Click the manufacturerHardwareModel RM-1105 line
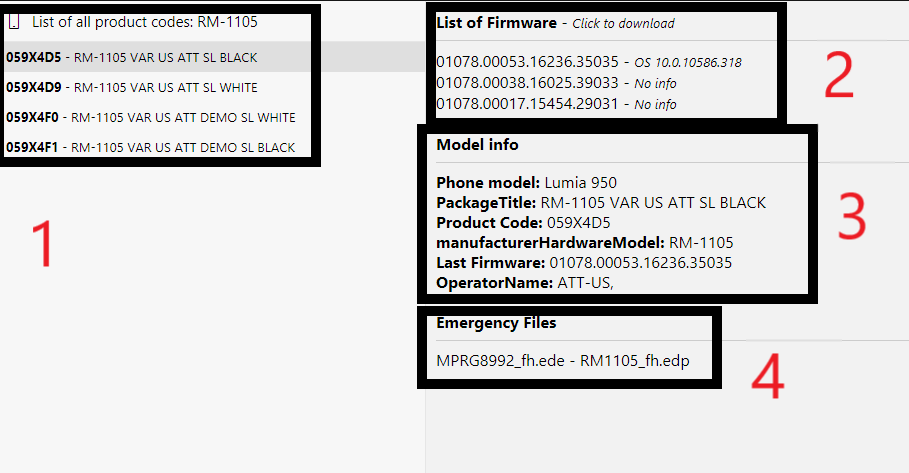The image size is (909, 473). click(x=584, y=243)
